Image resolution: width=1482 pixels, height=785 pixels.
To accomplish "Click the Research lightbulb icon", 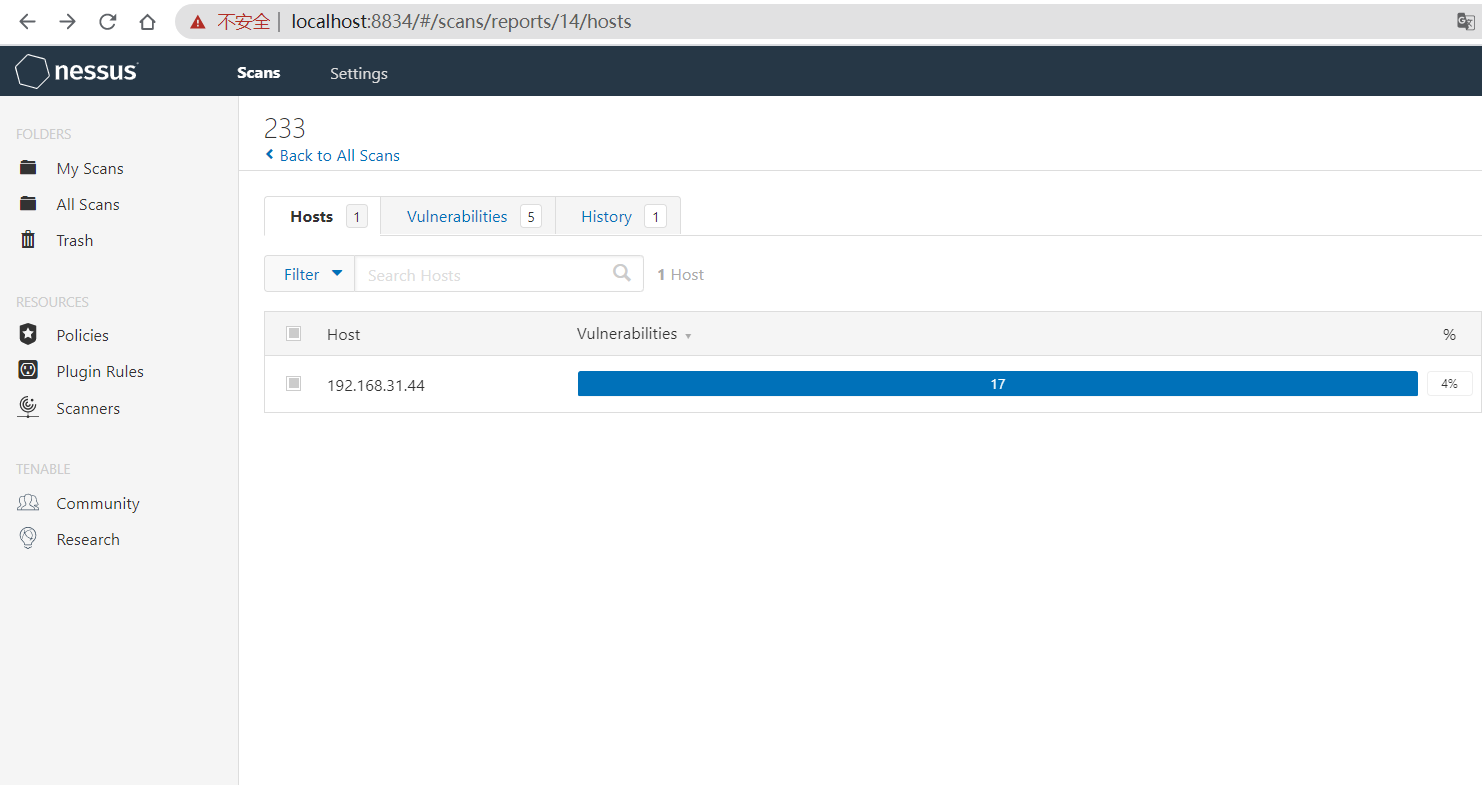I will (28, 538).
